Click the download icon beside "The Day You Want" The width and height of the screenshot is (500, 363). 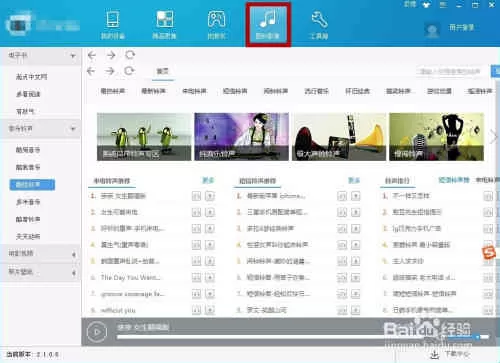tap(210, 277)
